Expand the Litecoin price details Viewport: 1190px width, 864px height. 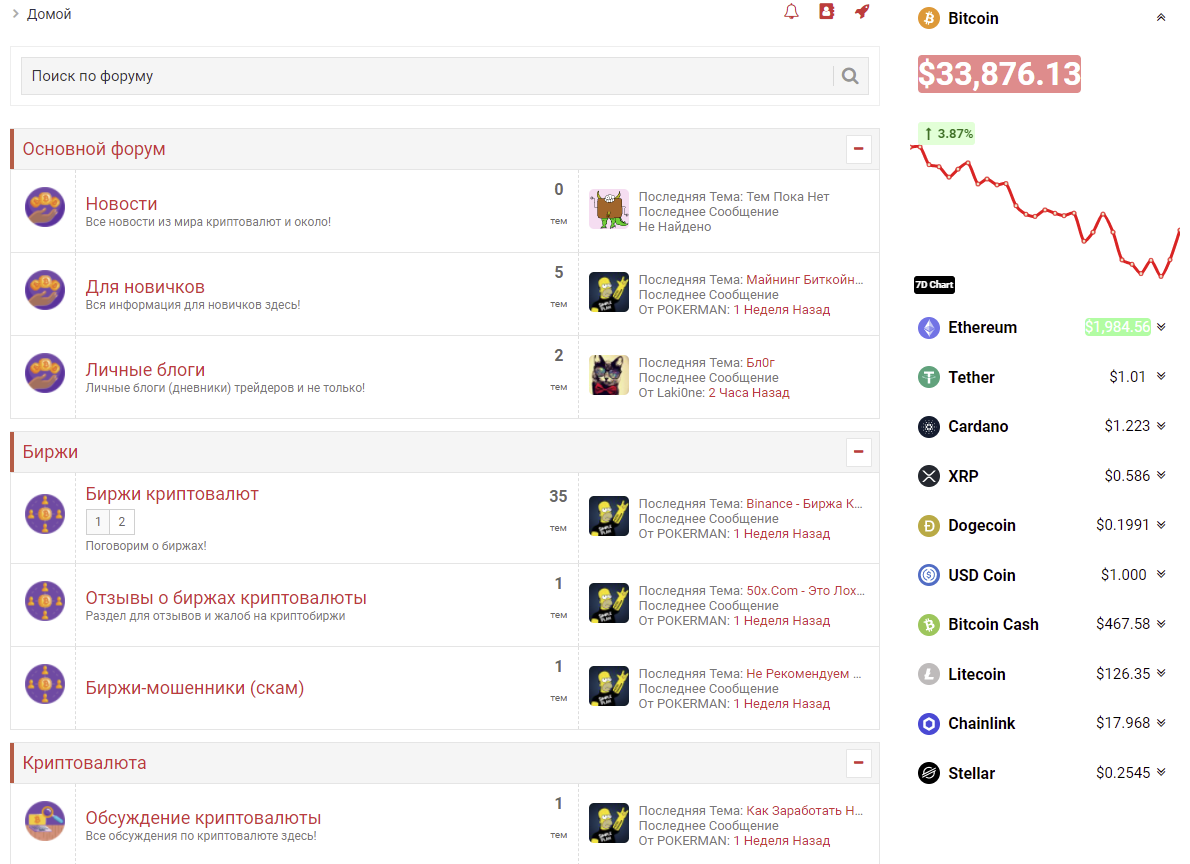pos(1161,673)
